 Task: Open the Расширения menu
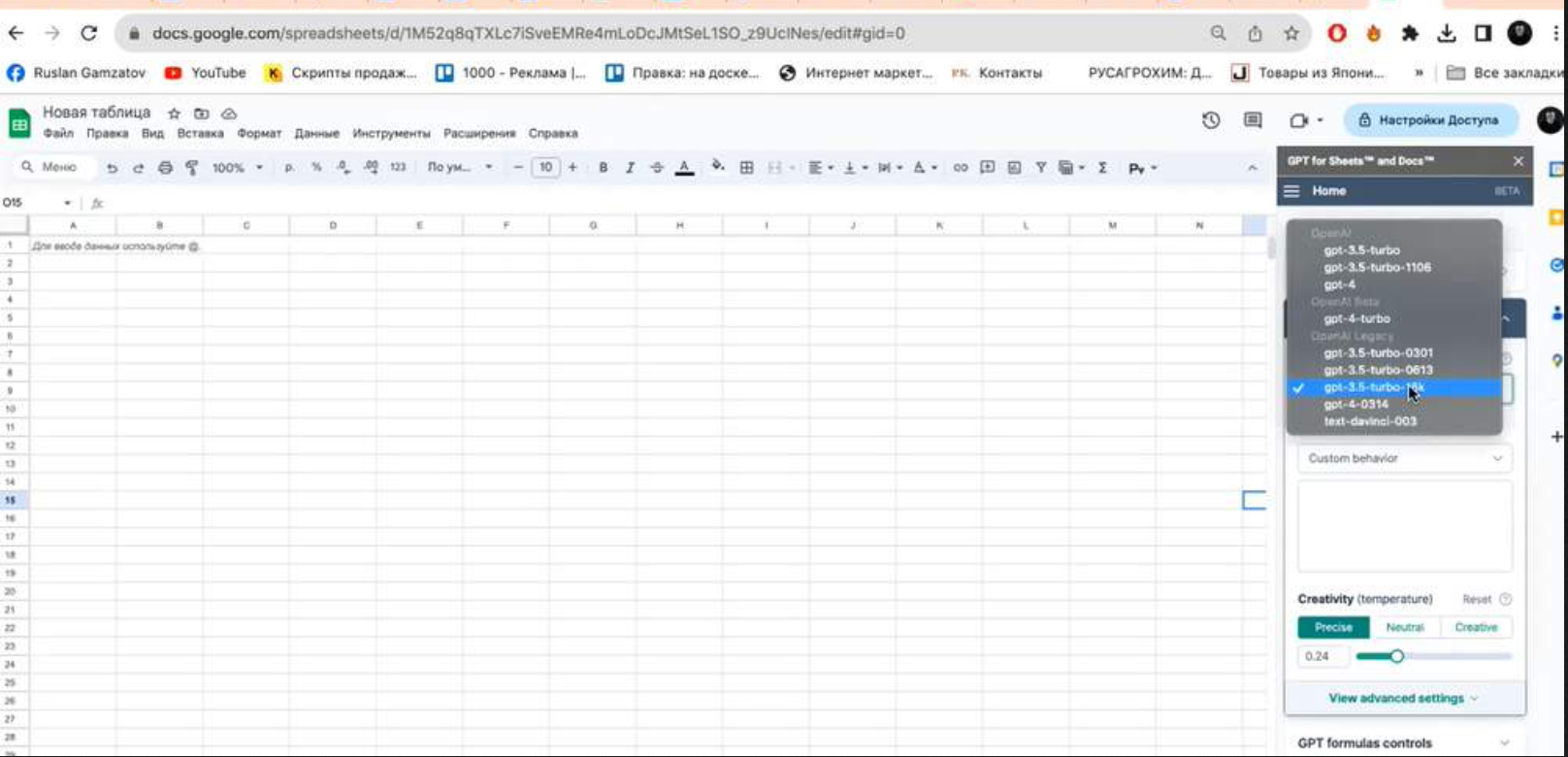(479, 134)
